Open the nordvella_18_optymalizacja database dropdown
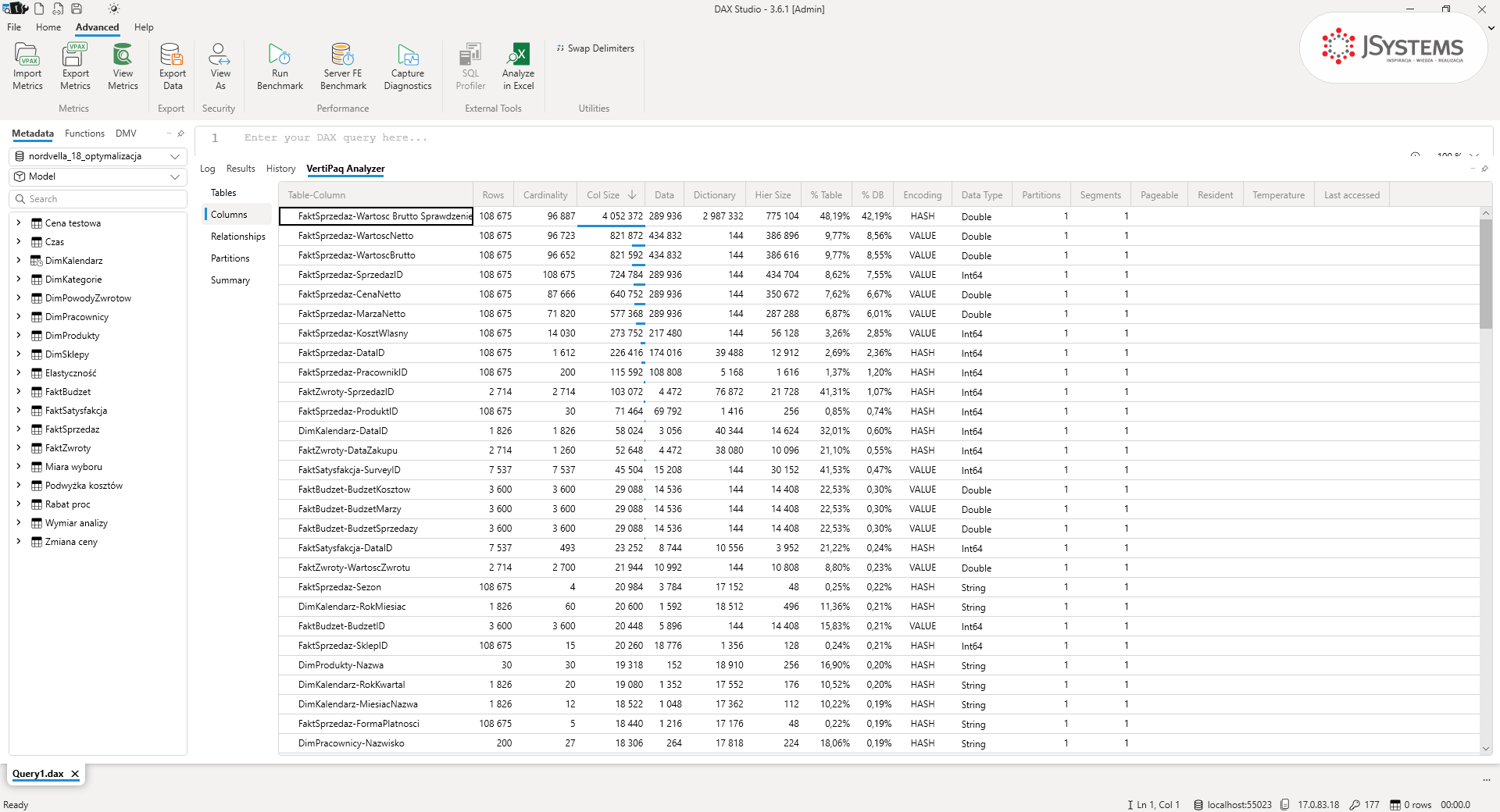The width and height of the screenshot is (1500, 812). click(x=98, y=156)
